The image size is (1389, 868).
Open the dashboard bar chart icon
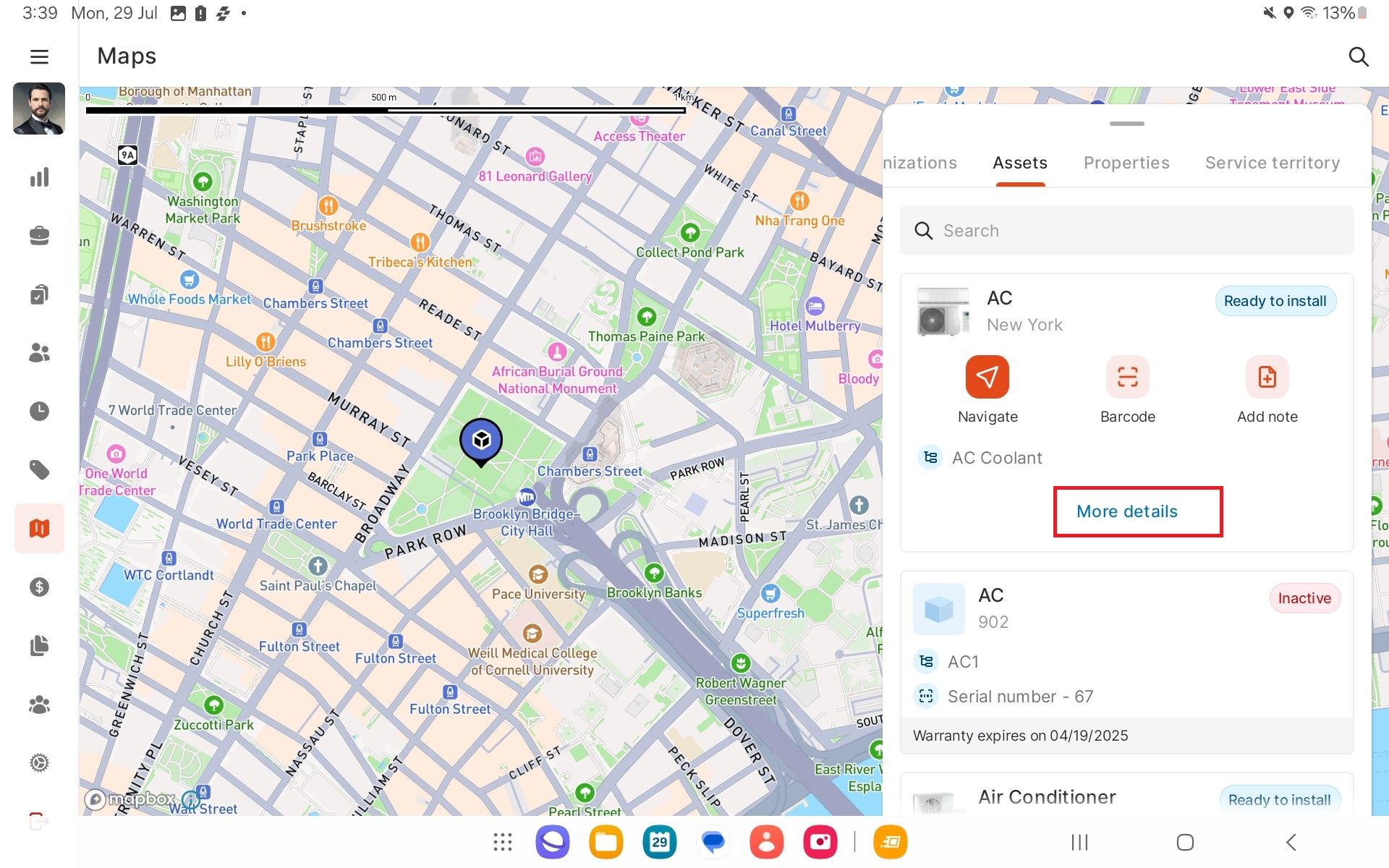tap(39, 177)
